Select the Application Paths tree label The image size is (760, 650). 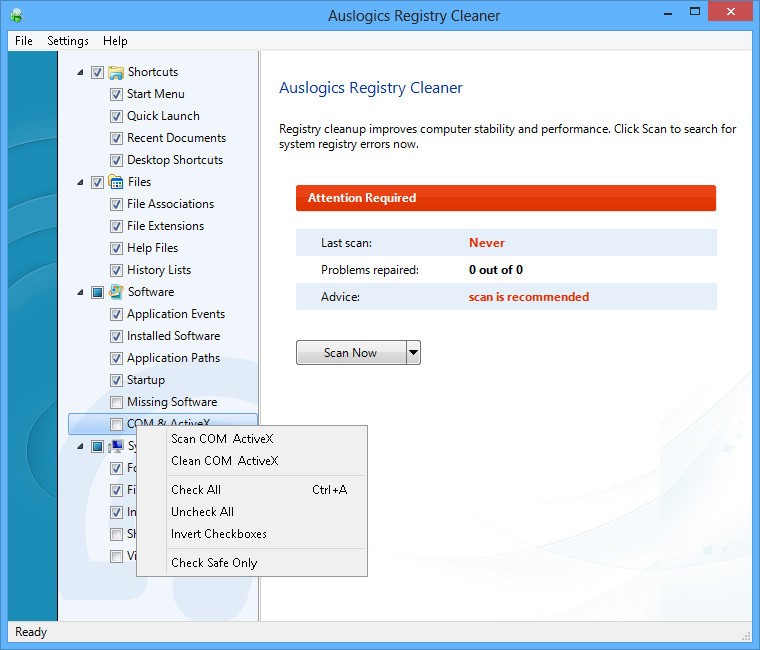point(174,358)
